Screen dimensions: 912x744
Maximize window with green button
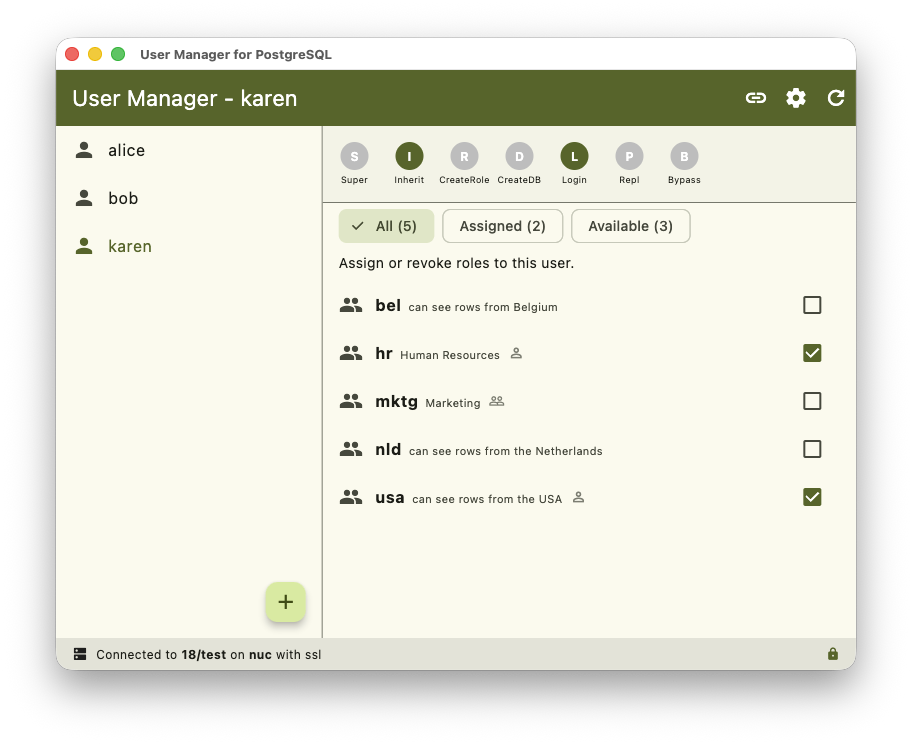pyautogui.click(x=118, y=54)
